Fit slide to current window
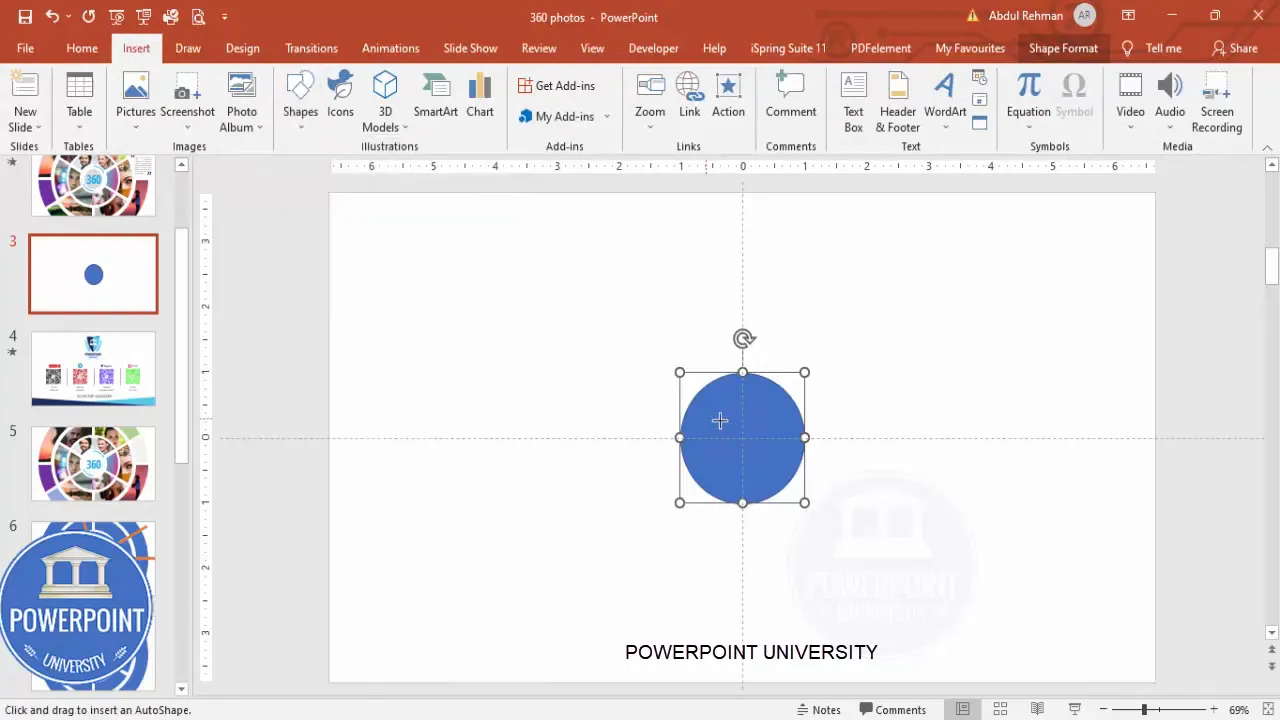Screen dimensions: 1280x720 (x=1268, y=710)
